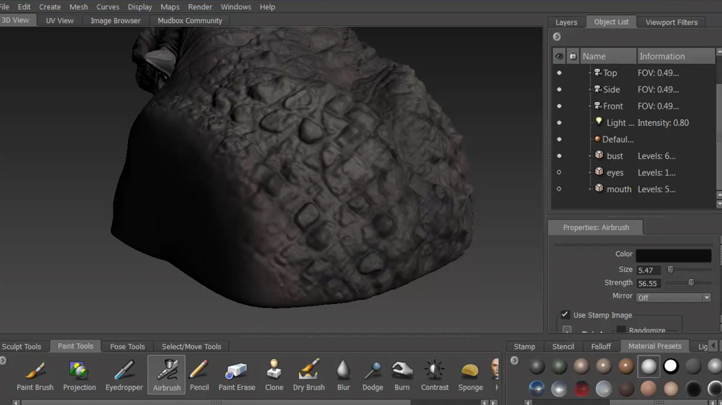Toggle visibility of the eyes object

559,172
